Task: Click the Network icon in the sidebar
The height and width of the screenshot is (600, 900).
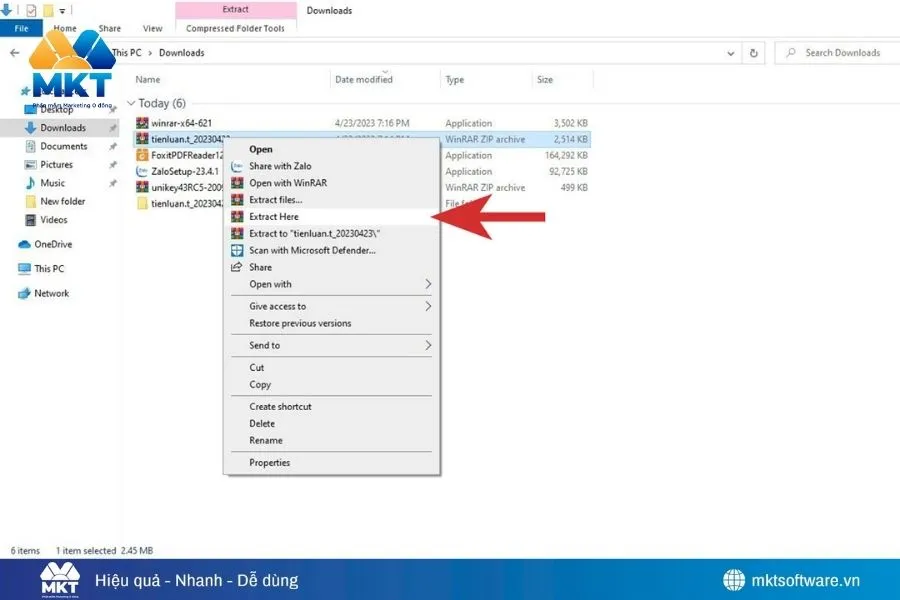Action: pyautogui.click(x=25, y=293)
